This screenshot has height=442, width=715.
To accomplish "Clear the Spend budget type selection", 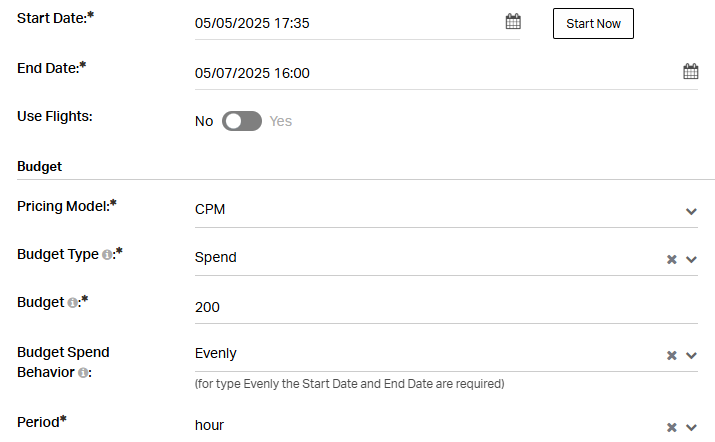I will pos(671,260).
